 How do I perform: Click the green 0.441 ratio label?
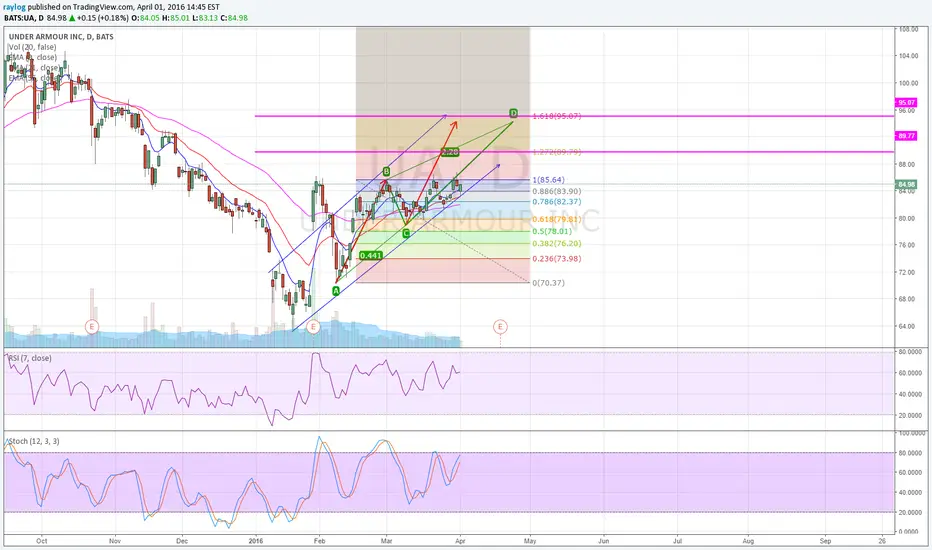371,256
